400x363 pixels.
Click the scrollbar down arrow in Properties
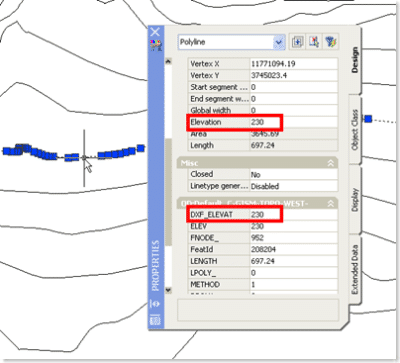(x=168, y=290)
